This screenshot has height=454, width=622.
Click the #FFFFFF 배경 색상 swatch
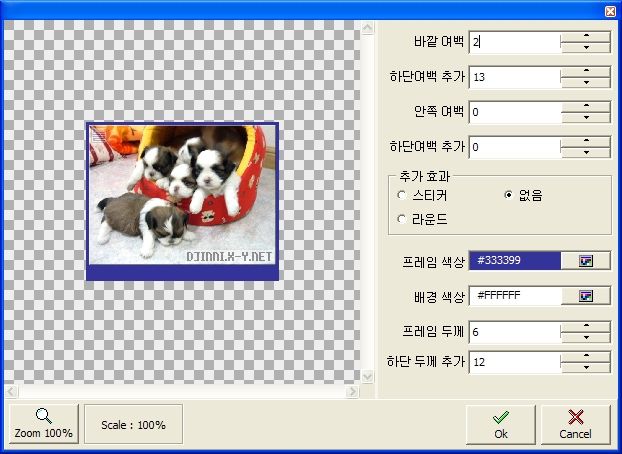[x=515, y=296]
